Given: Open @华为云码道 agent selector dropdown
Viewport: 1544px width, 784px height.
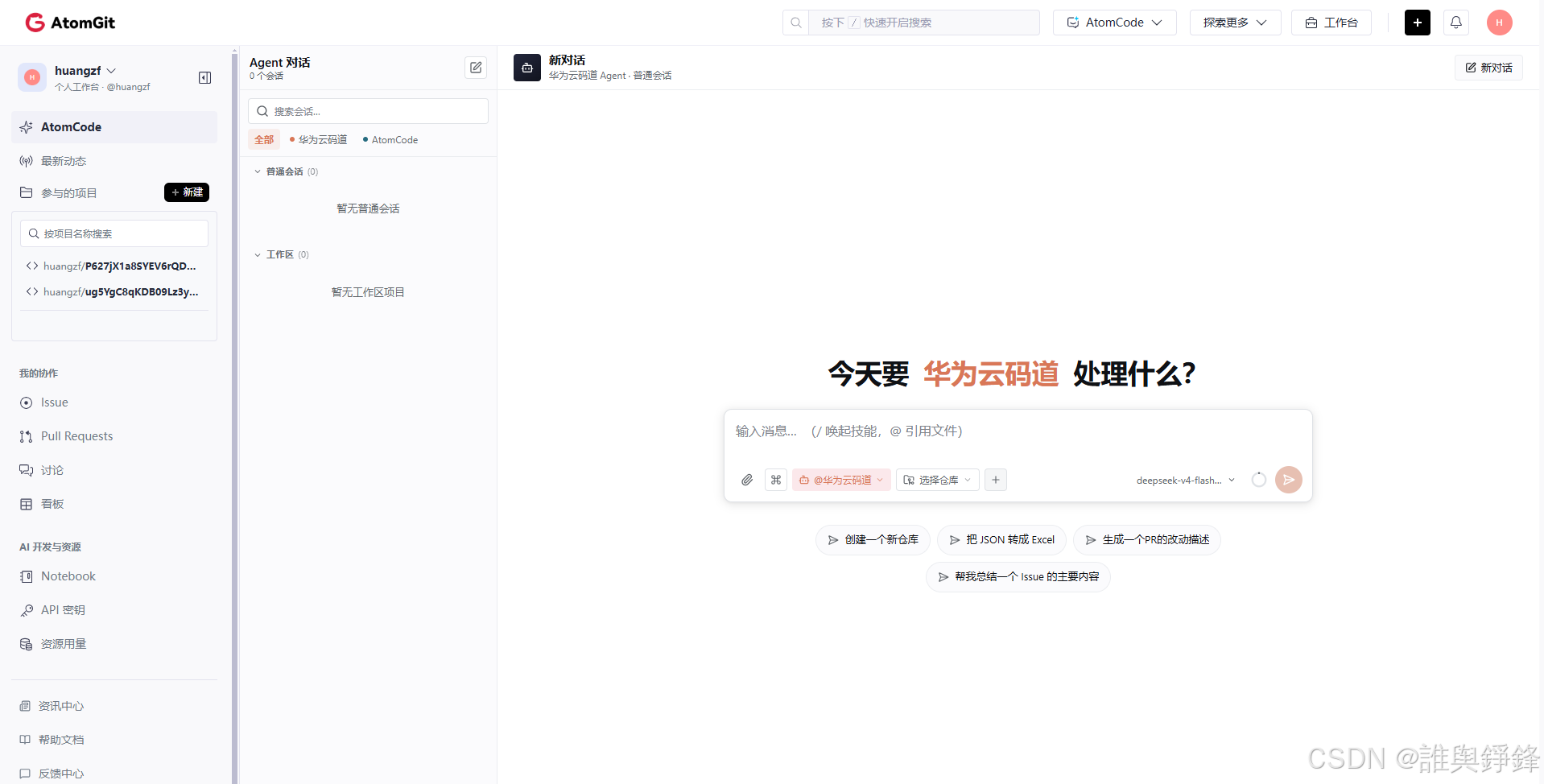Looking at the screenshot, I should click(x=841, y=480).
